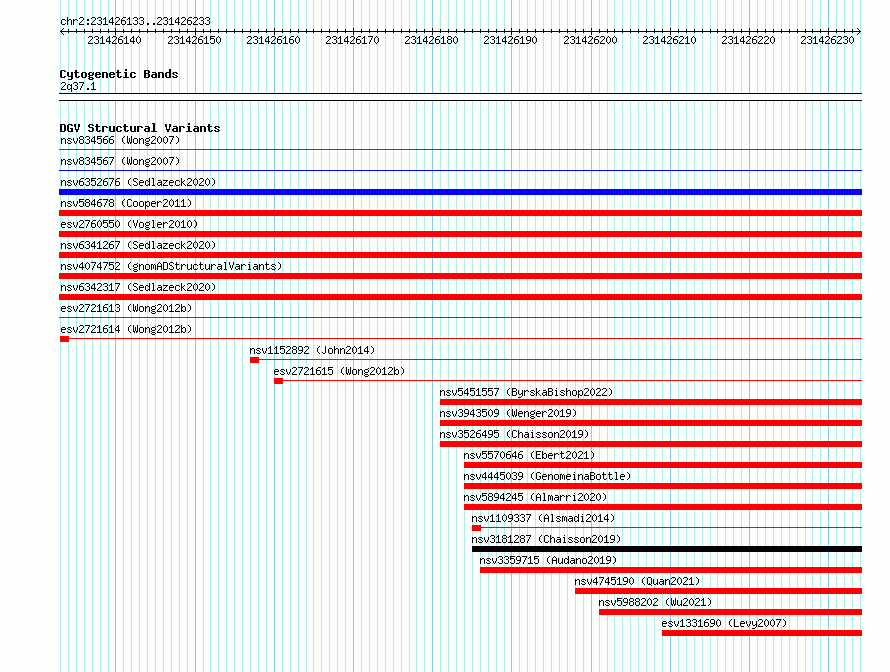Image resolution: width=890 pixels, height=672 pixels.
Task: Select the 2q37.1 band label
Action: tap(78, 86)
